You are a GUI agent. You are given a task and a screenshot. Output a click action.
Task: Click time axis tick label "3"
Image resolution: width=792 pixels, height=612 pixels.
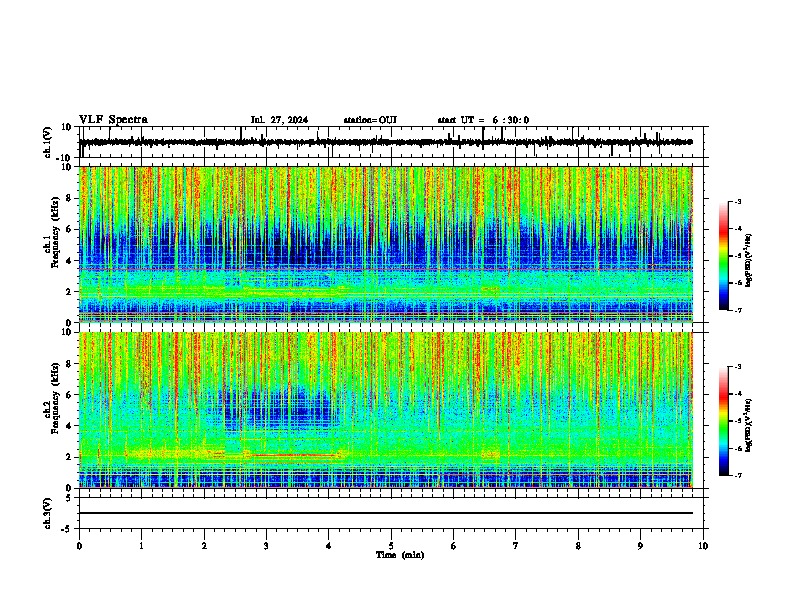266,546
